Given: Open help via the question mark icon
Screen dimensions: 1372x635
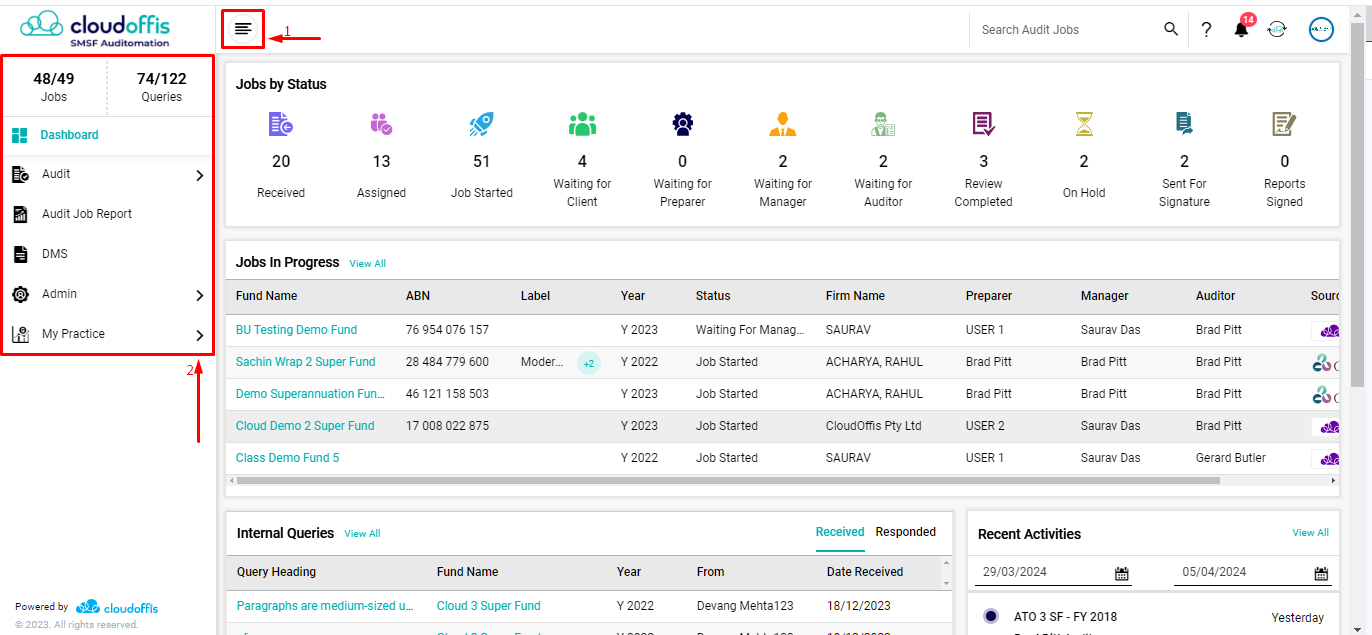Looking at the screenshot, I should (x=1207, y=30).
